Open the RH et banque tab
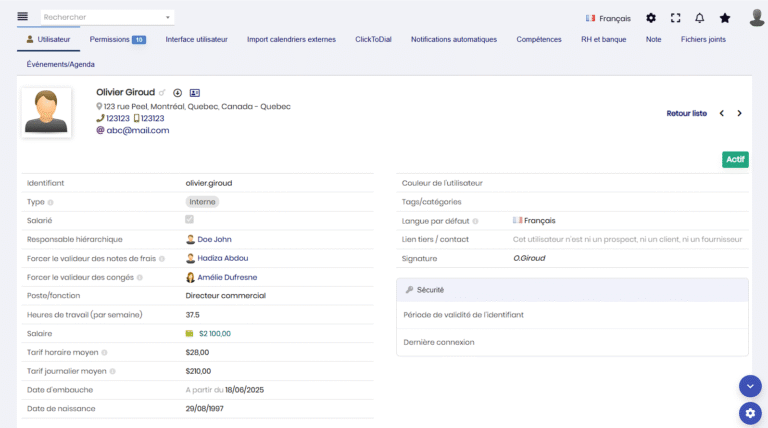 (603, 40)
